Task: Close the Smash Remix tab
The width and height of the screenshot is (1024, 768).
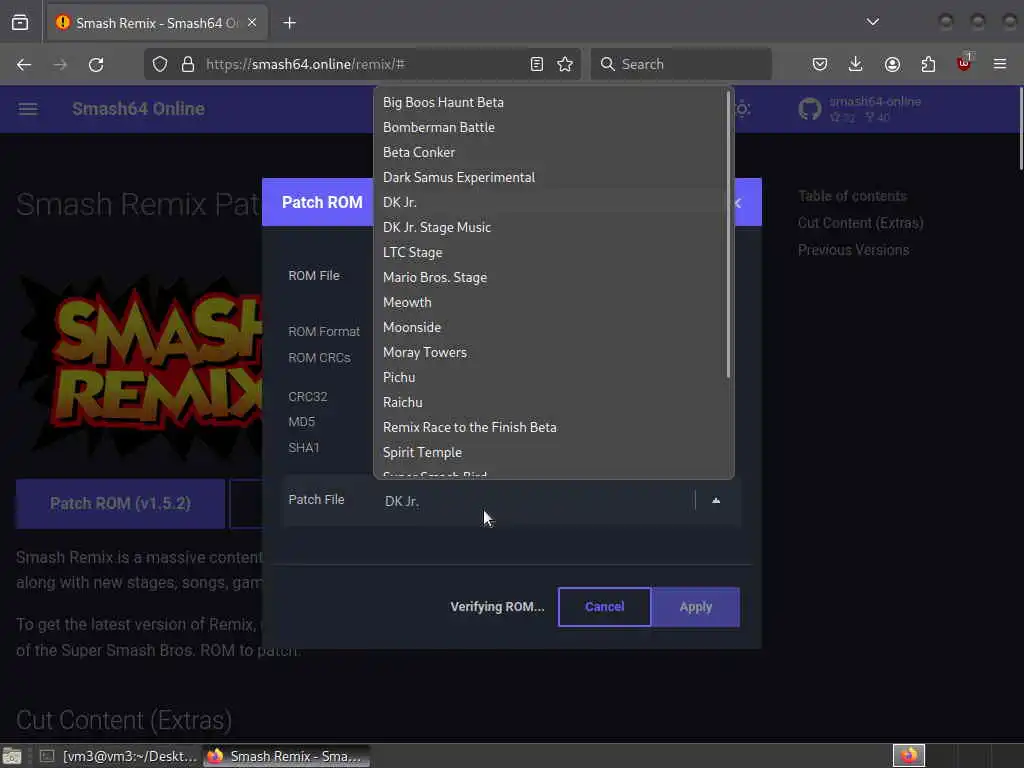Action: coord(252,22)
